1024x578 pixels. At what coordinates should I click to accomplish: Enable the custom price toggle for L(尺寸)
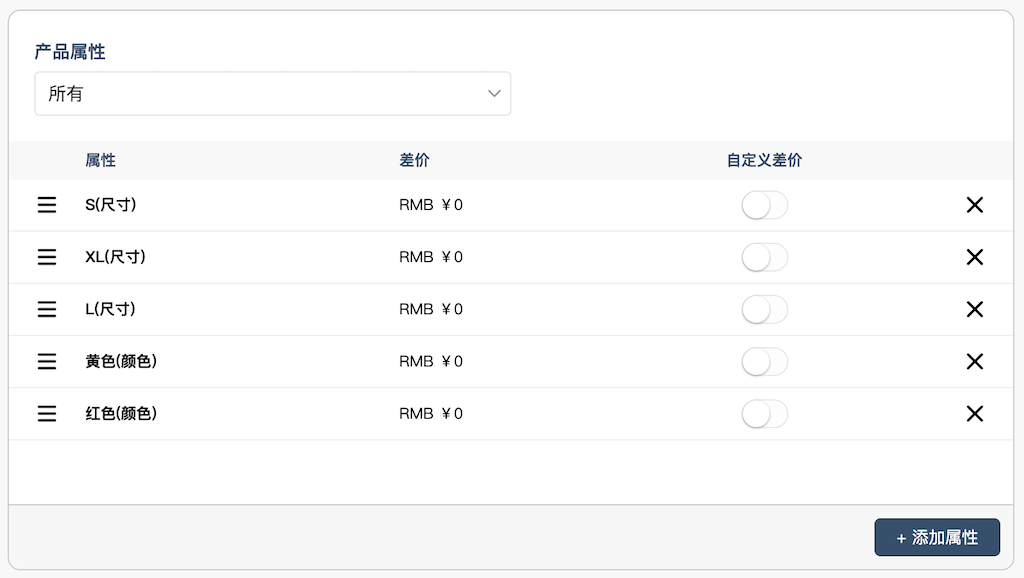click(x=765, y=309)
